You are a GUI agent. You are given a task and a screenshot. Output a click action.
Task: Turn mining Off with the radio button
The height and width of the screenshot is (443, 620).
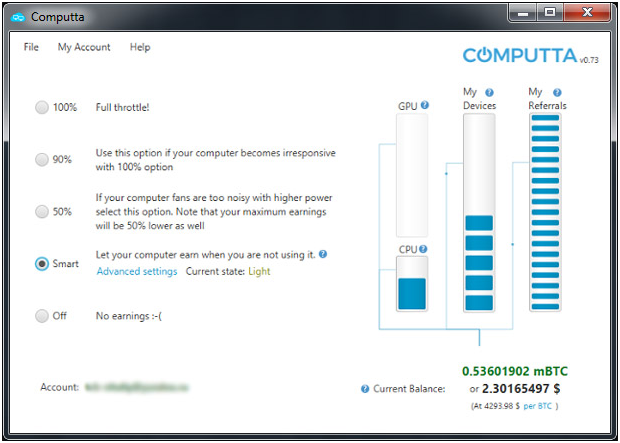point(42,316)
